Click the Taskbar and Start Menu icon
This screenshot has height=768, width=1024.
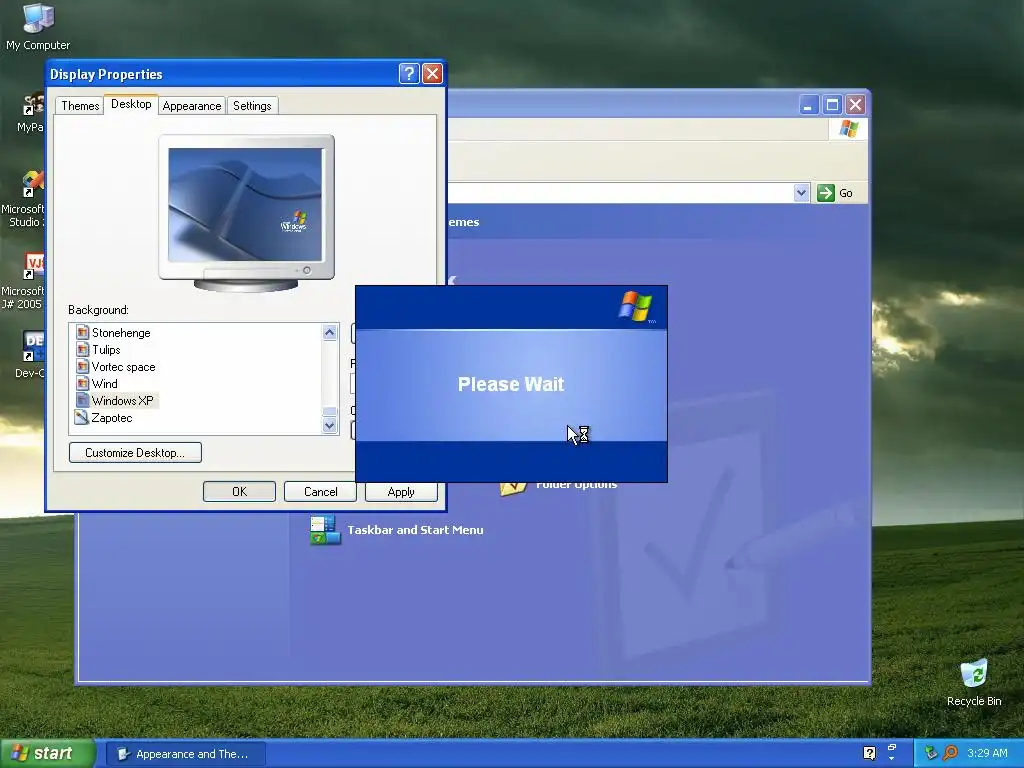pos(325,530)
